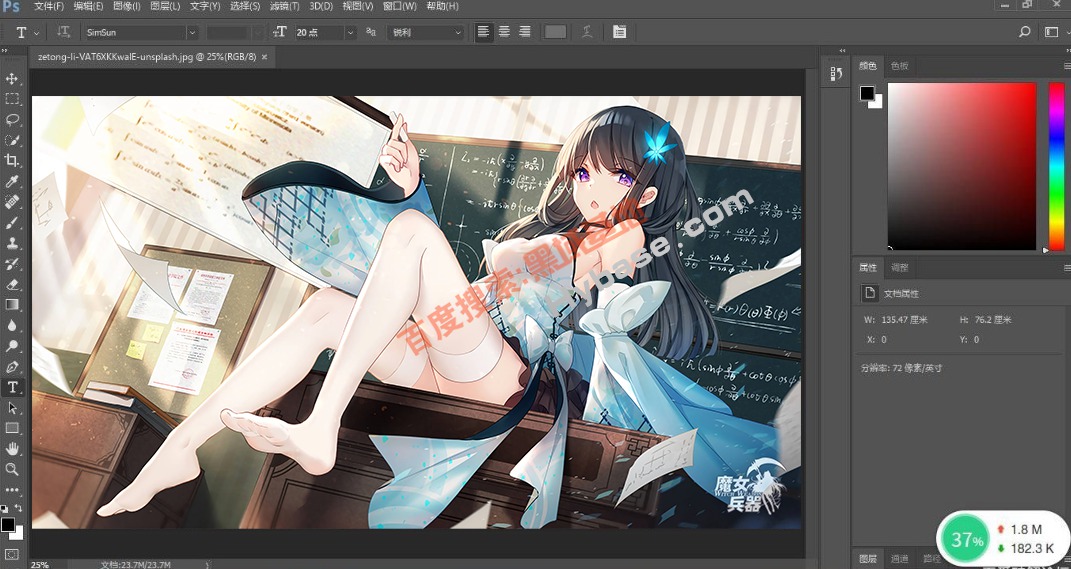This screenshot has height=569, width=1071.
Task: Open the Color panel flyout menu
Action: click(x=1066, y=66)
